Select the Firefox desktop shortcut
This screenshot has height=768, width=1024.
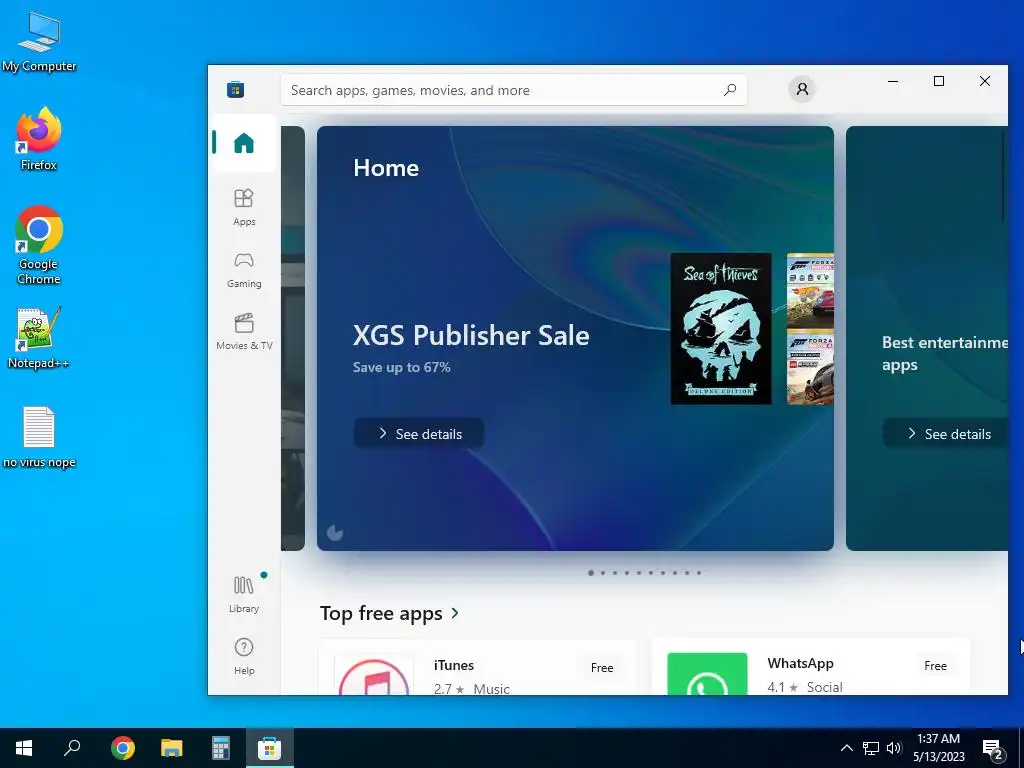(x=39, y=139)
